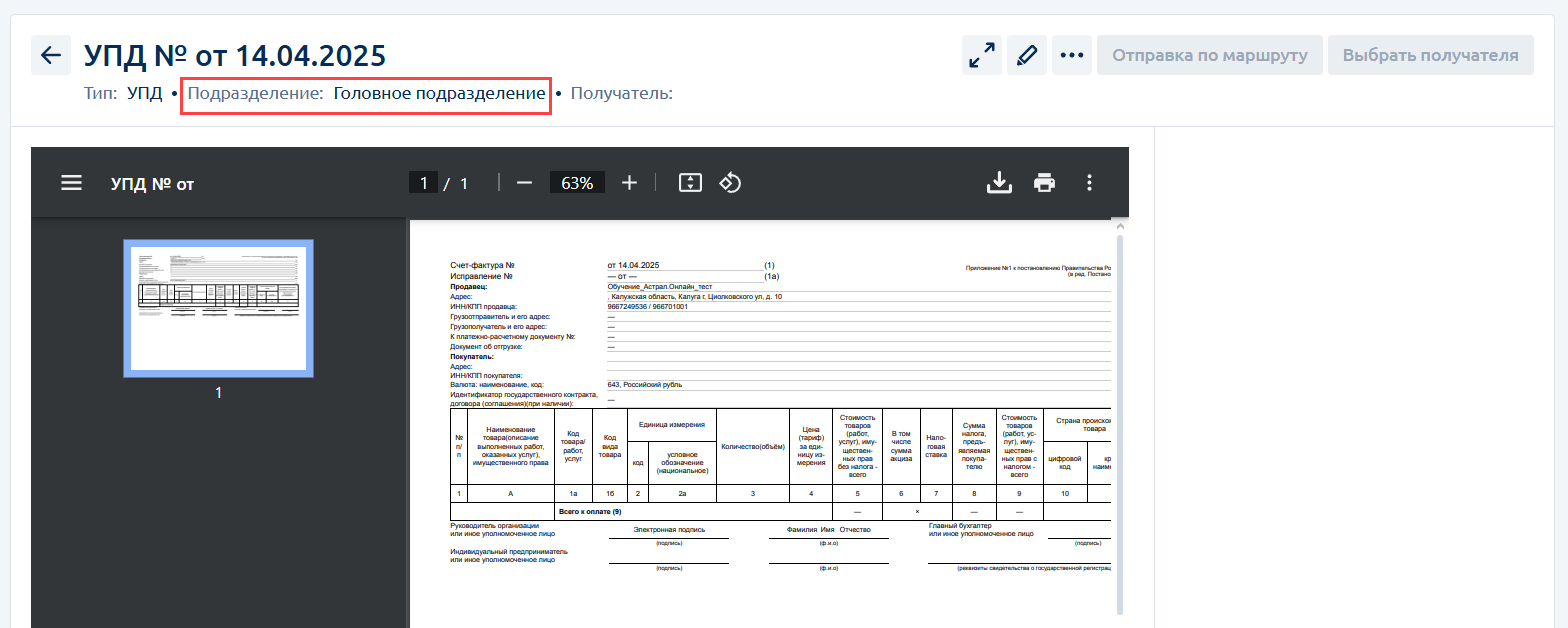This screenshot has width=1568, height=628.
Task: Select page 1 thumbnail in sidebar
Action: tap(218, 308)
